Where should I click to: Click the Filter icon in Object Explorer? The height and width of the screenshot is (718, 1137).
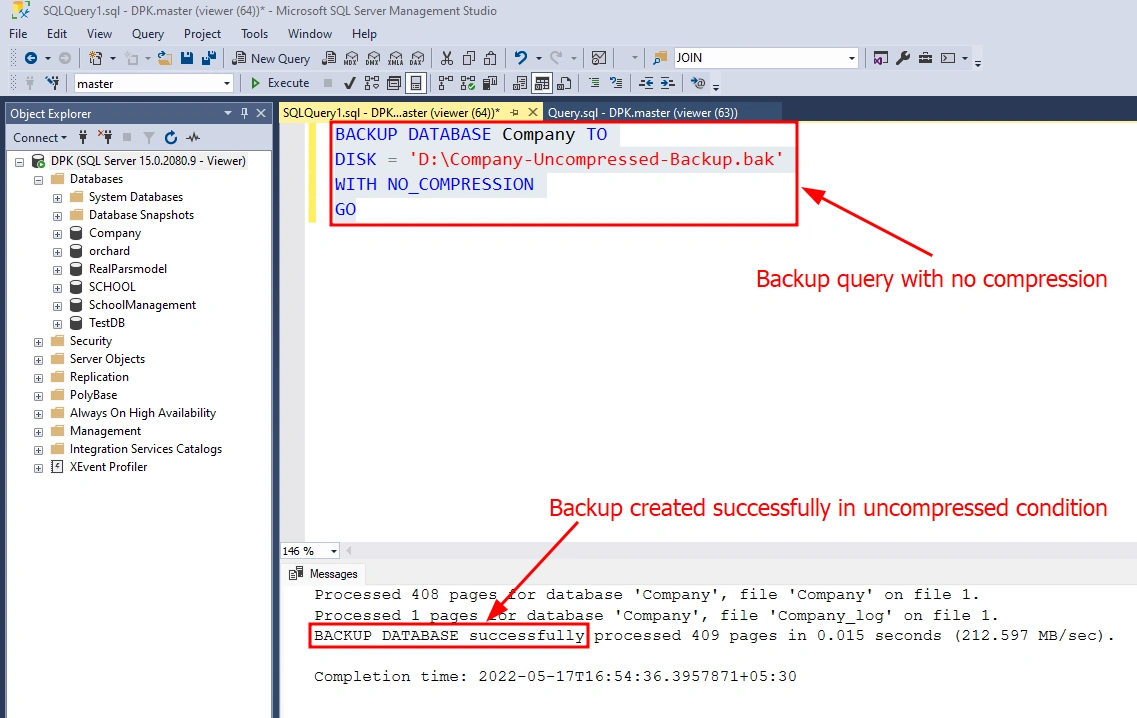pos(149,137)
